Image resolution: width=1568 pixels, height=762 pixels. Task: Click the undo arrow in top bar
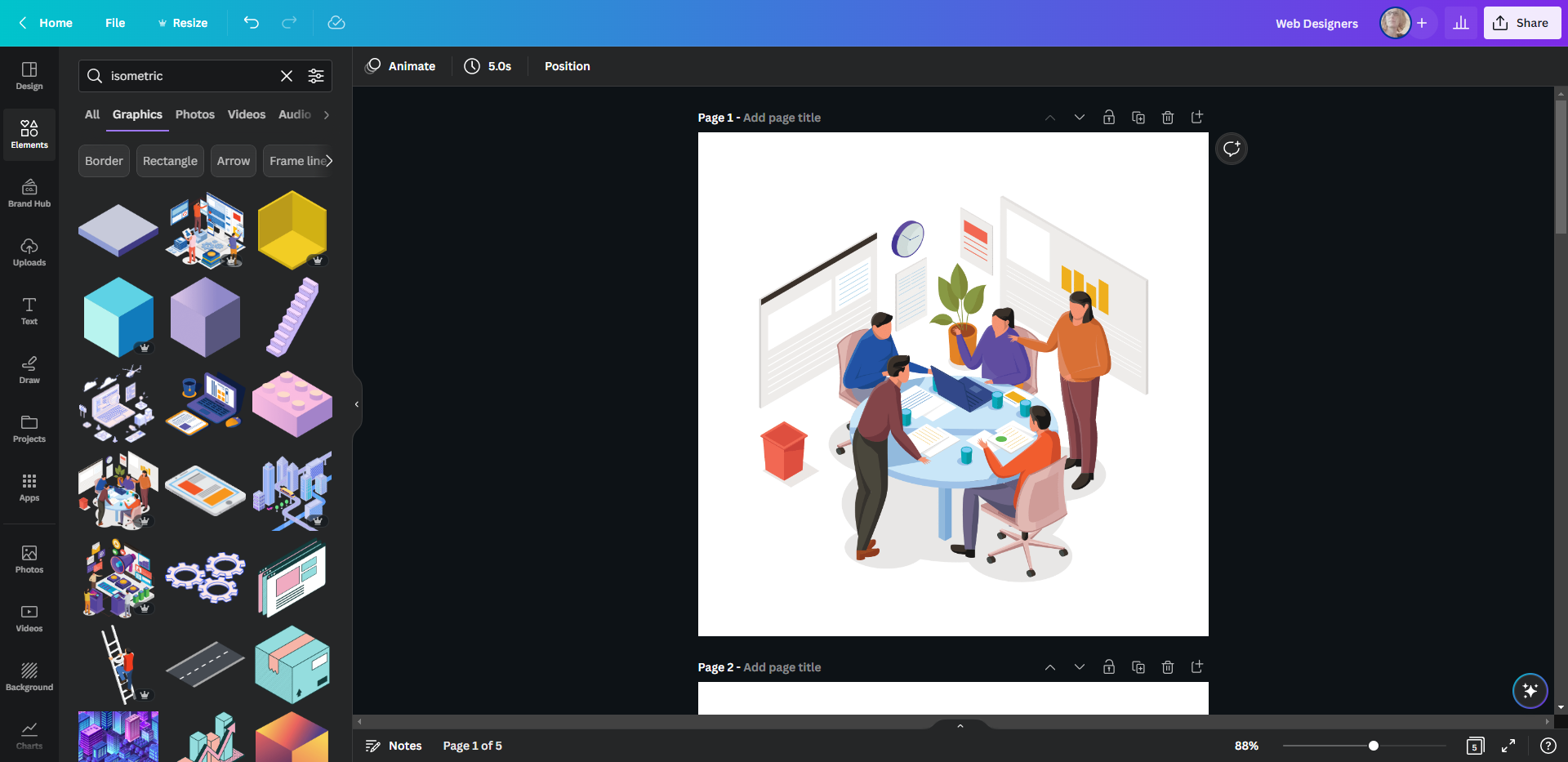coord(252,23)
